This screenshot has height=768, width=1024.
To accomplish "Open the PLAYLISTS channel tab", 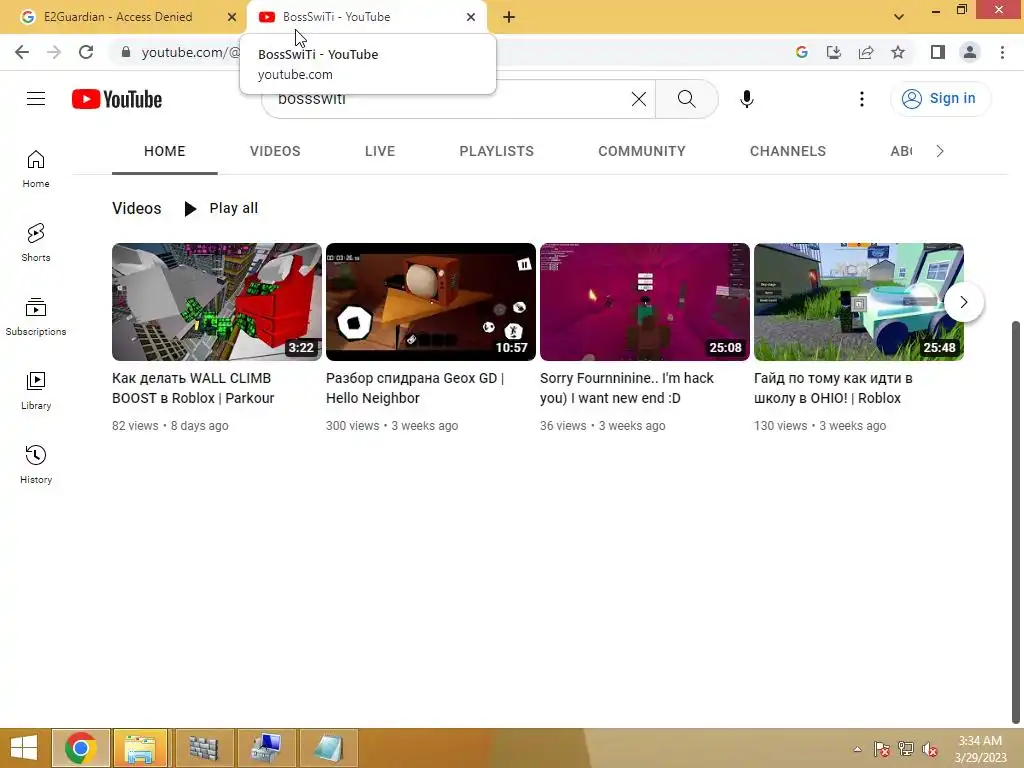I will point(496,152).
